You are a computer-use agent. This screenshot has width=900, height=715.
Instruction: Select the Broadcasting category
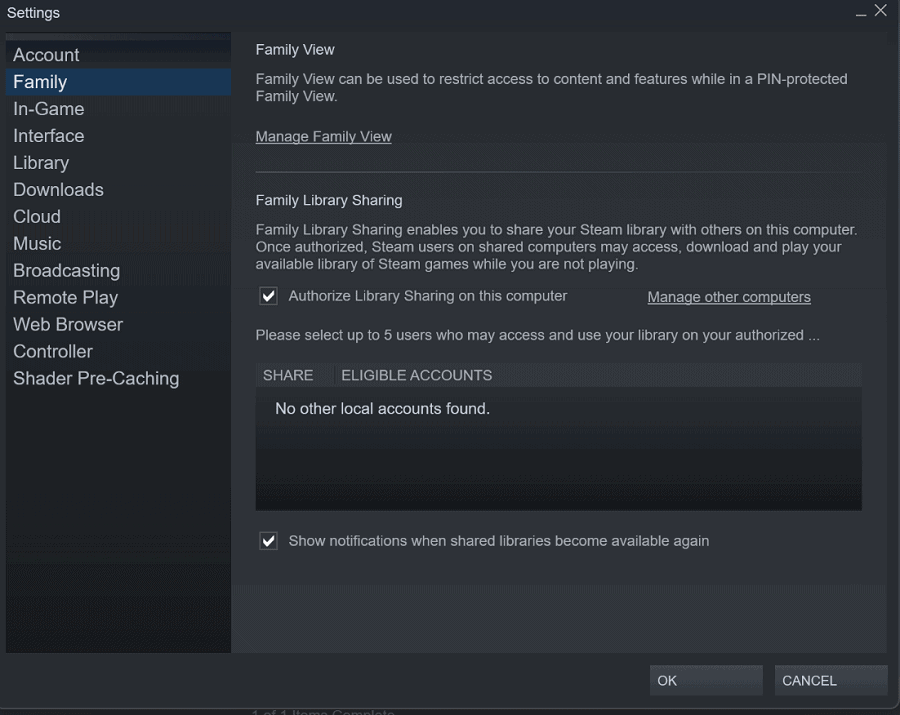[x=118, y=271]
